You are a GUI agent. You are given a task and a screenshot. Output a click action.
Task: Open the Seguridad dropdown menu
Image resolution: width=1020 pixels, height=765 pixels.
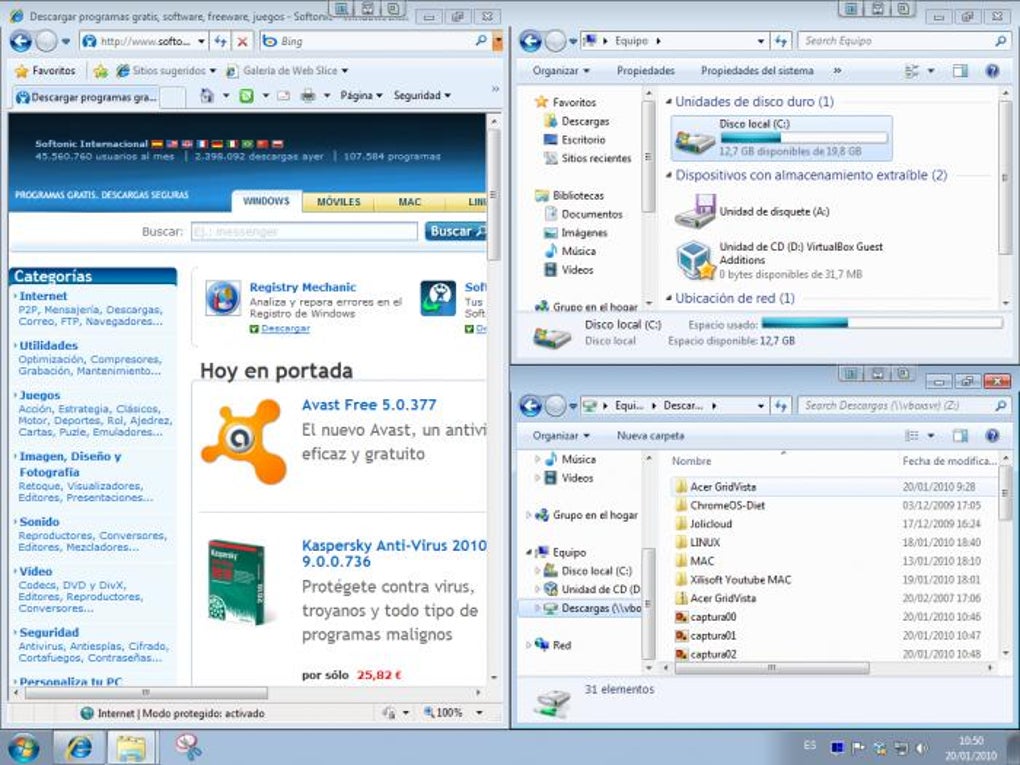coord(422,96)
